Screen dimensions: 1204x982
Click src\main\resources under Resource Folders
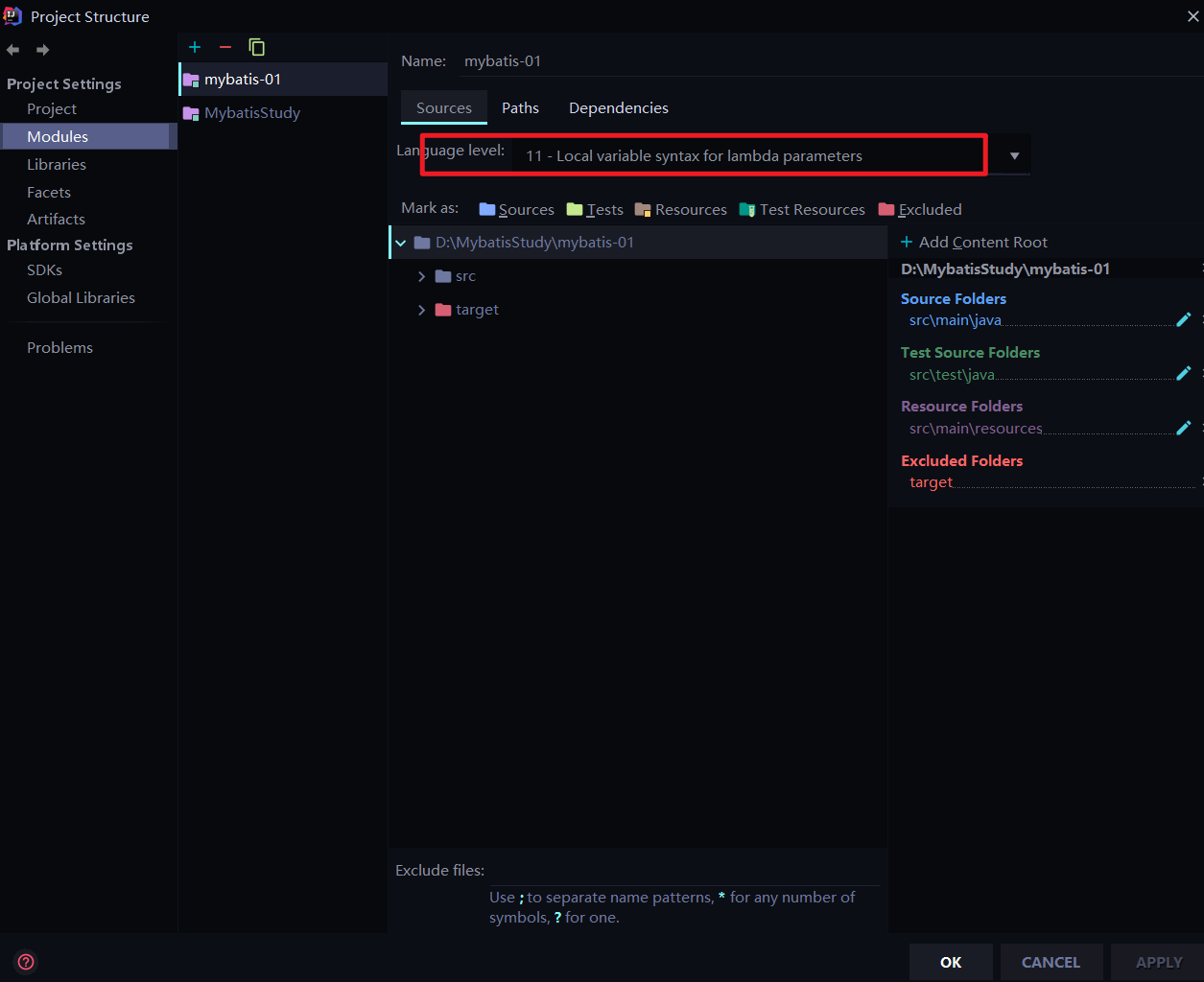pos(976,429)
